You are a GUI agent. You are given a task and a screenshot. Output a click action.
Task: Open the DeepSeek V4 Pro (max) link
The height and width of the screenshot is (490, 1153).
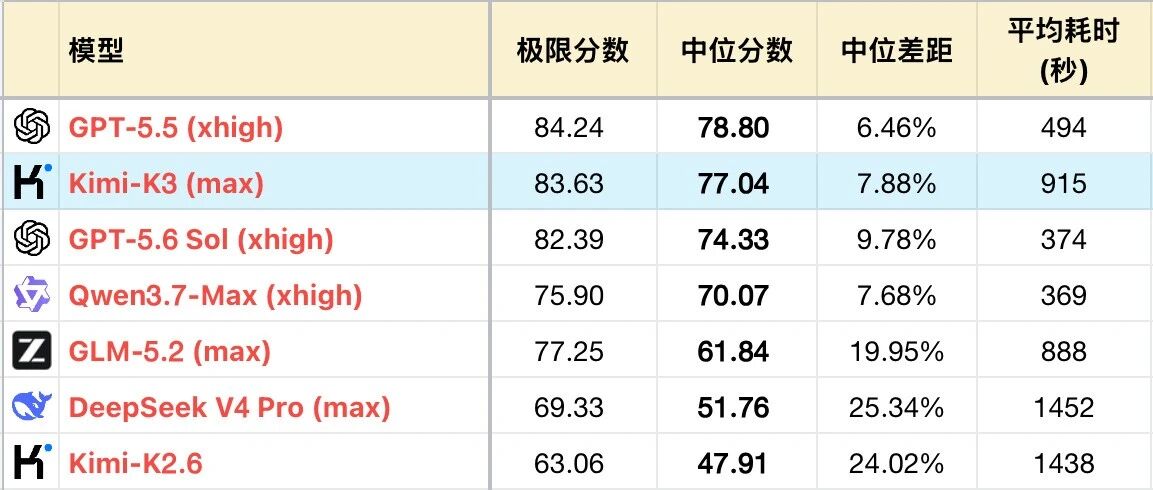229,408
